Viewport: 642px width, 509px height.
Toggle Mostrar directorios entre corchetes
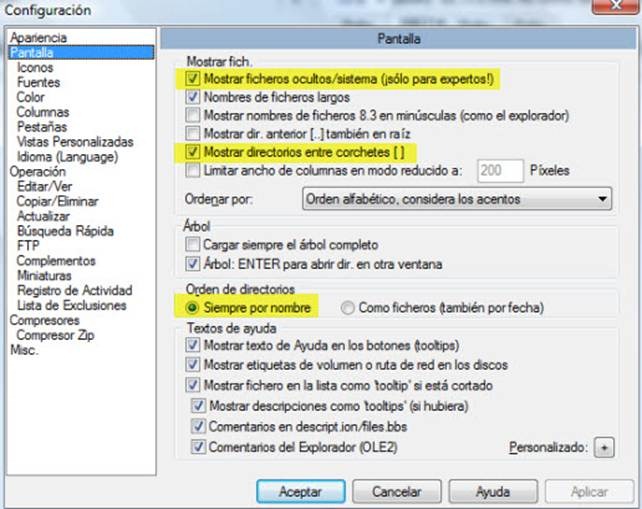pos(192,152)
